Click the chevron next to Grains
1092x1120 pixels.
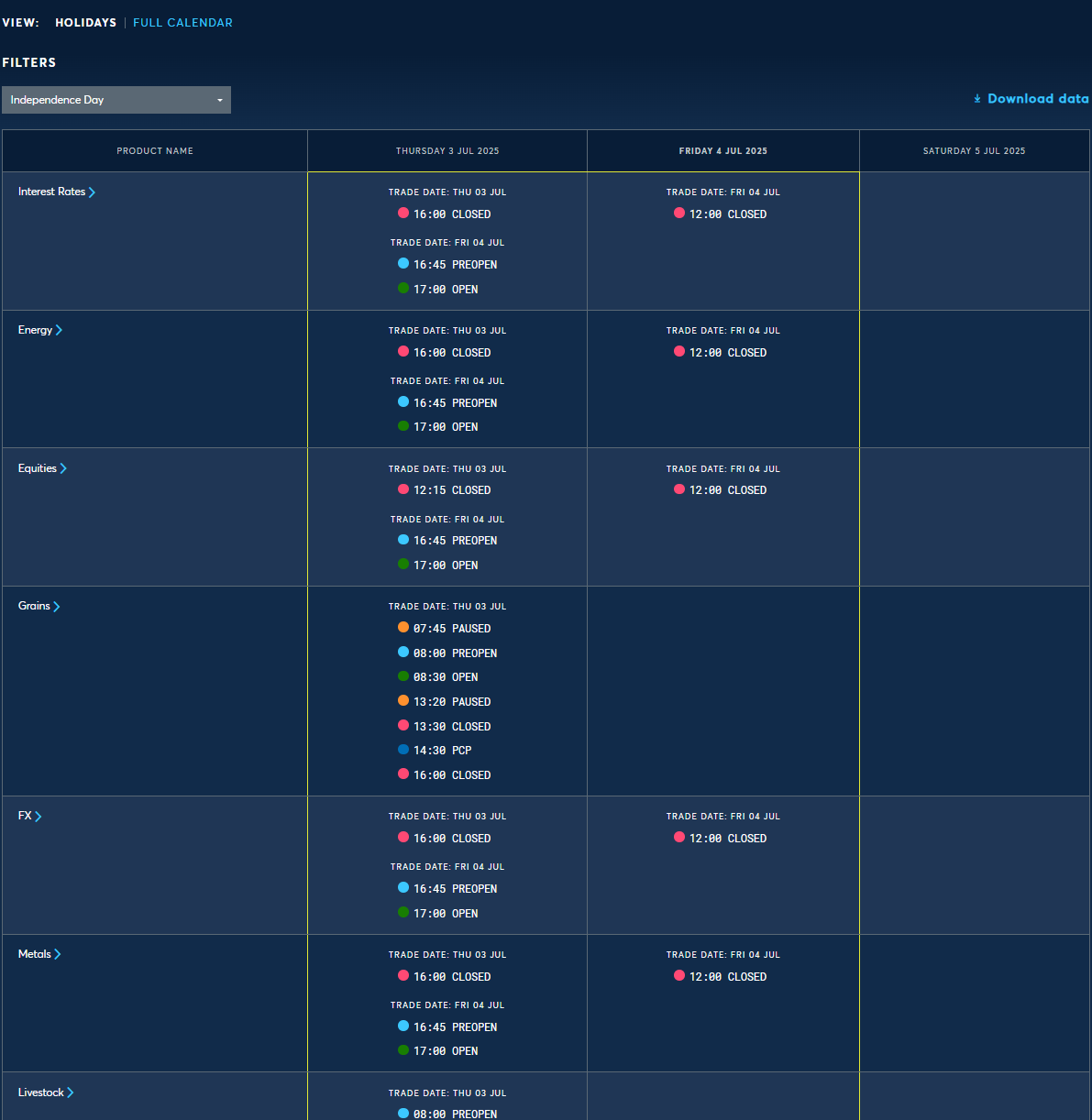(57, 606)
